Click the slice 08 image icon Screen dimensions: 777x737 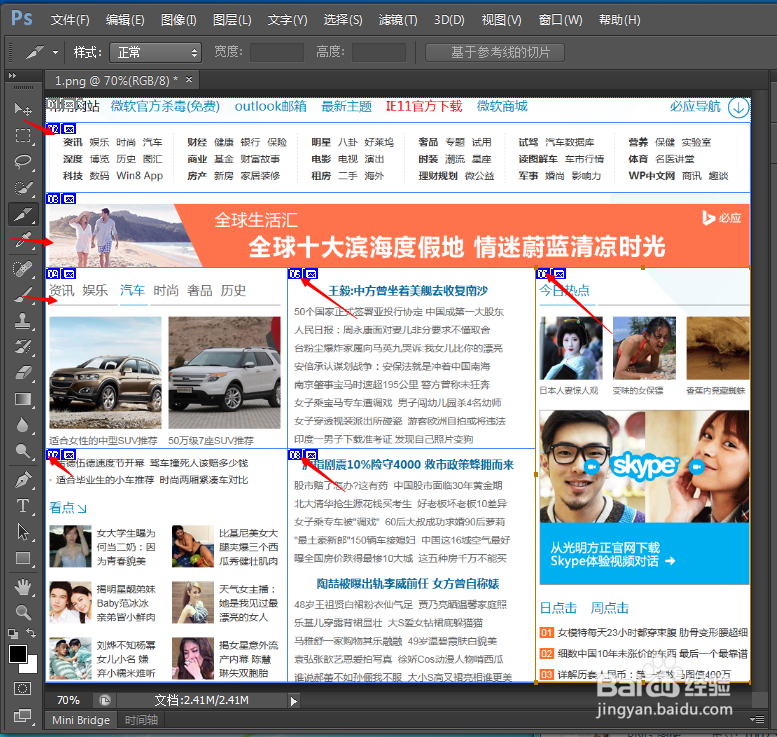(311, 454)
